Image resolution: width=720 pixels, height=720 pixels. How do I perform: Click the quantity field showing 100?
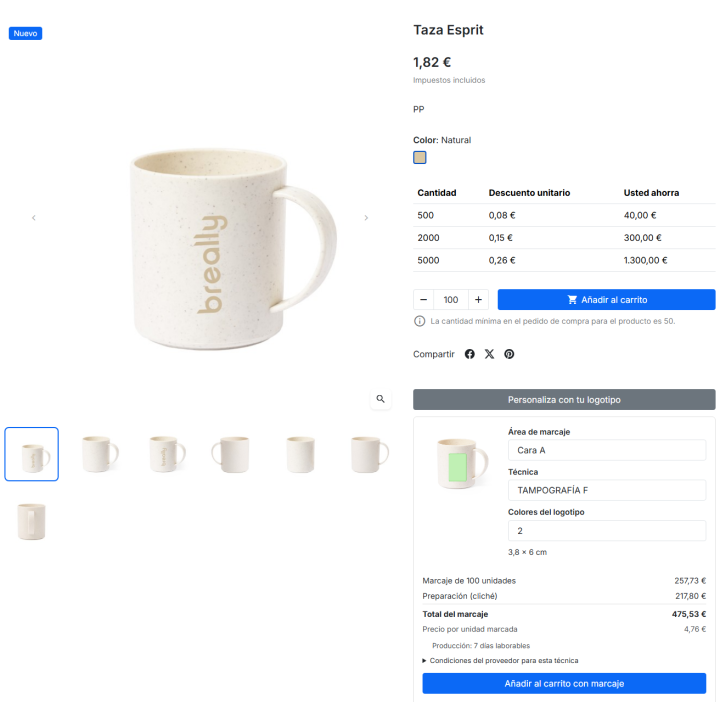[x=451, y=300]
